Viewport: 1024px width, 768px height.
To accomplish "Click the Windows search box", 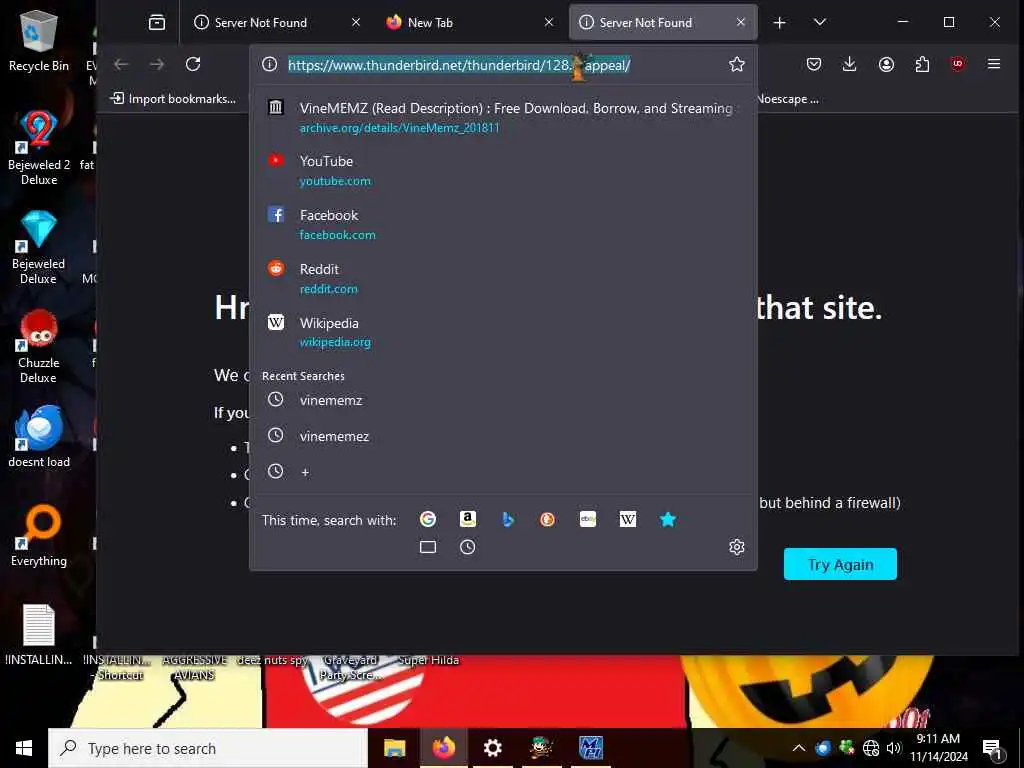I will pos(208,748).
